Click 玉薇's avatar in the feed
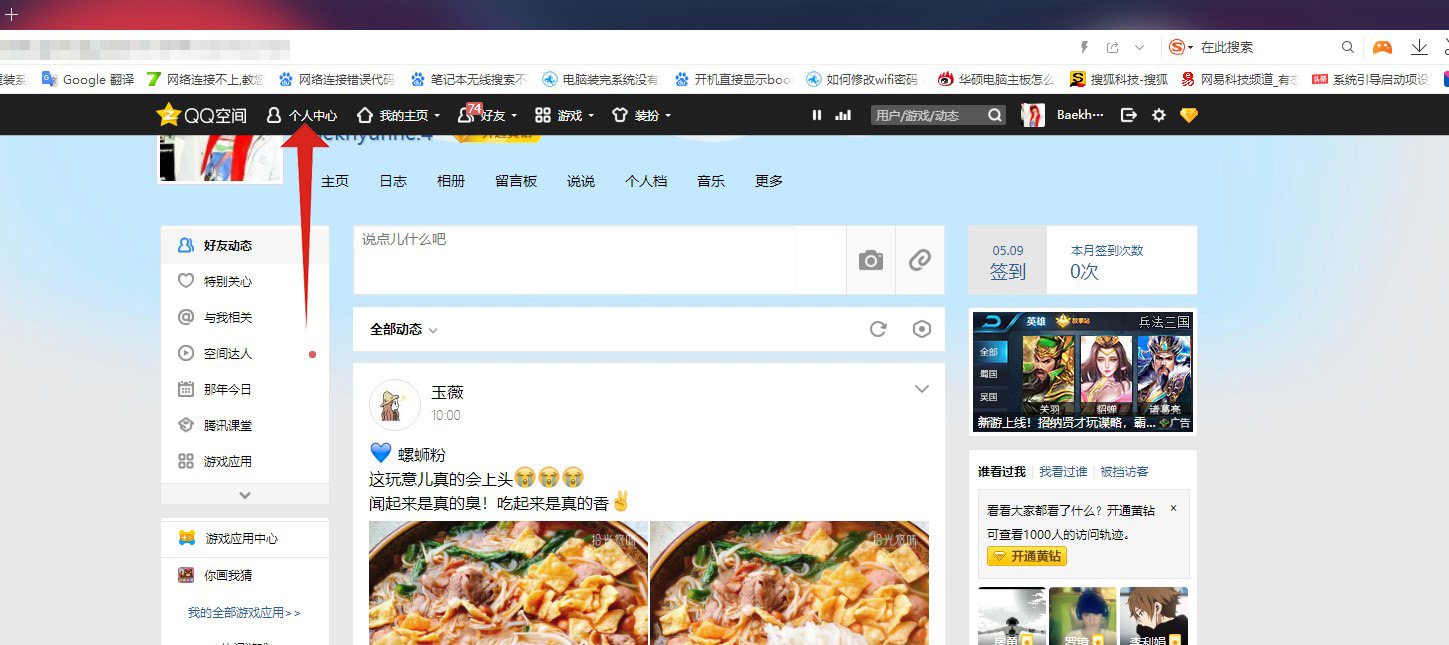The width and height of the screenshot is (1449, 645). coord(395,405)
